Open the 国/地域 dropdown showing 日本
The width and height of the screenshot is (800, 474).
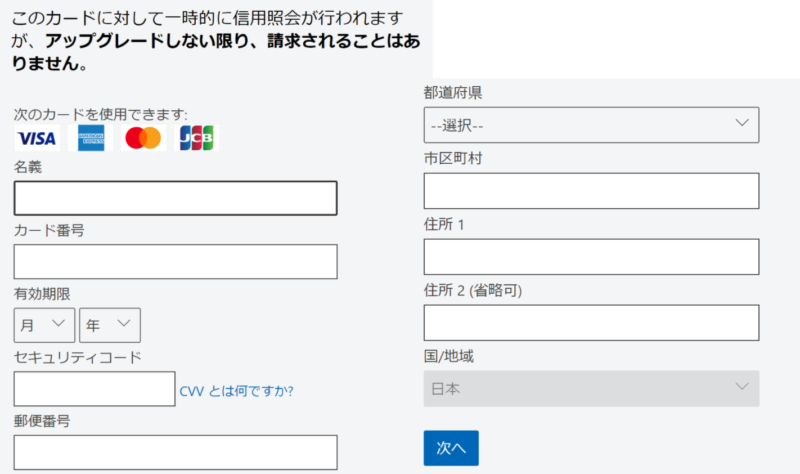click(x=590, y=388)
